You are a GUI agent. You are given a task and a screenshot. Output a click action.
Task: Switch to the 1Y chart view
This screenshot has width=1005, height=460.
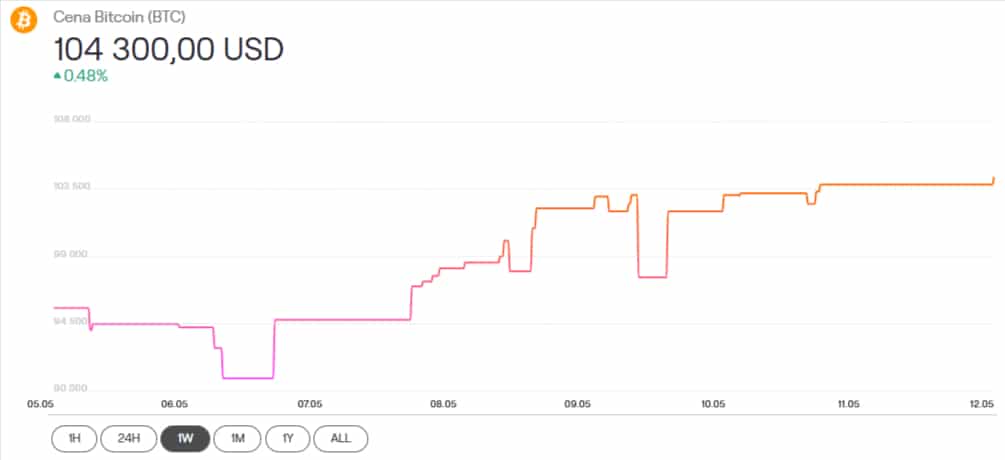(x=288, y=438)
